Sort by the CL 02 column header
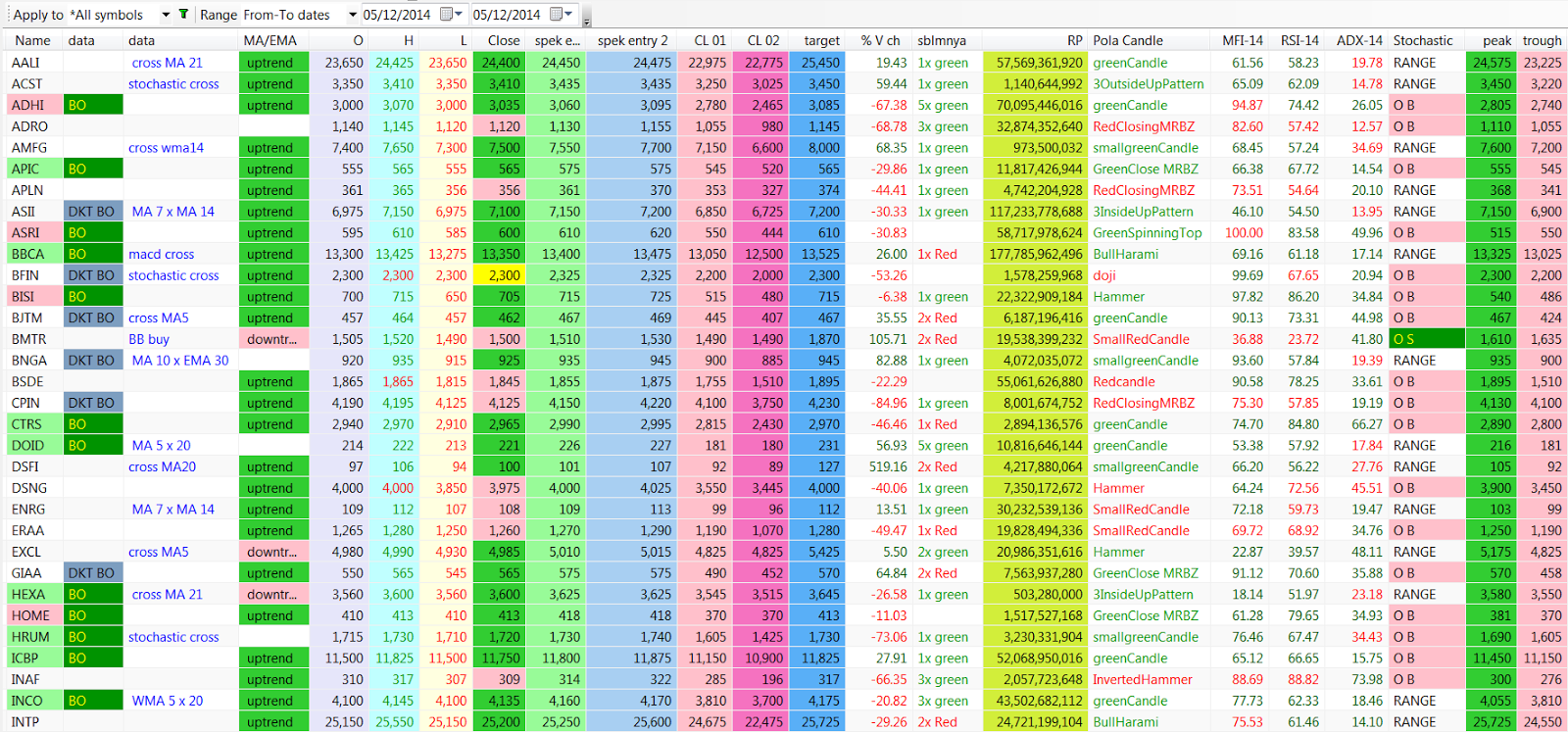Image resolution: width=1568 pixels, height=732 pixels. (x=763, y=40)
